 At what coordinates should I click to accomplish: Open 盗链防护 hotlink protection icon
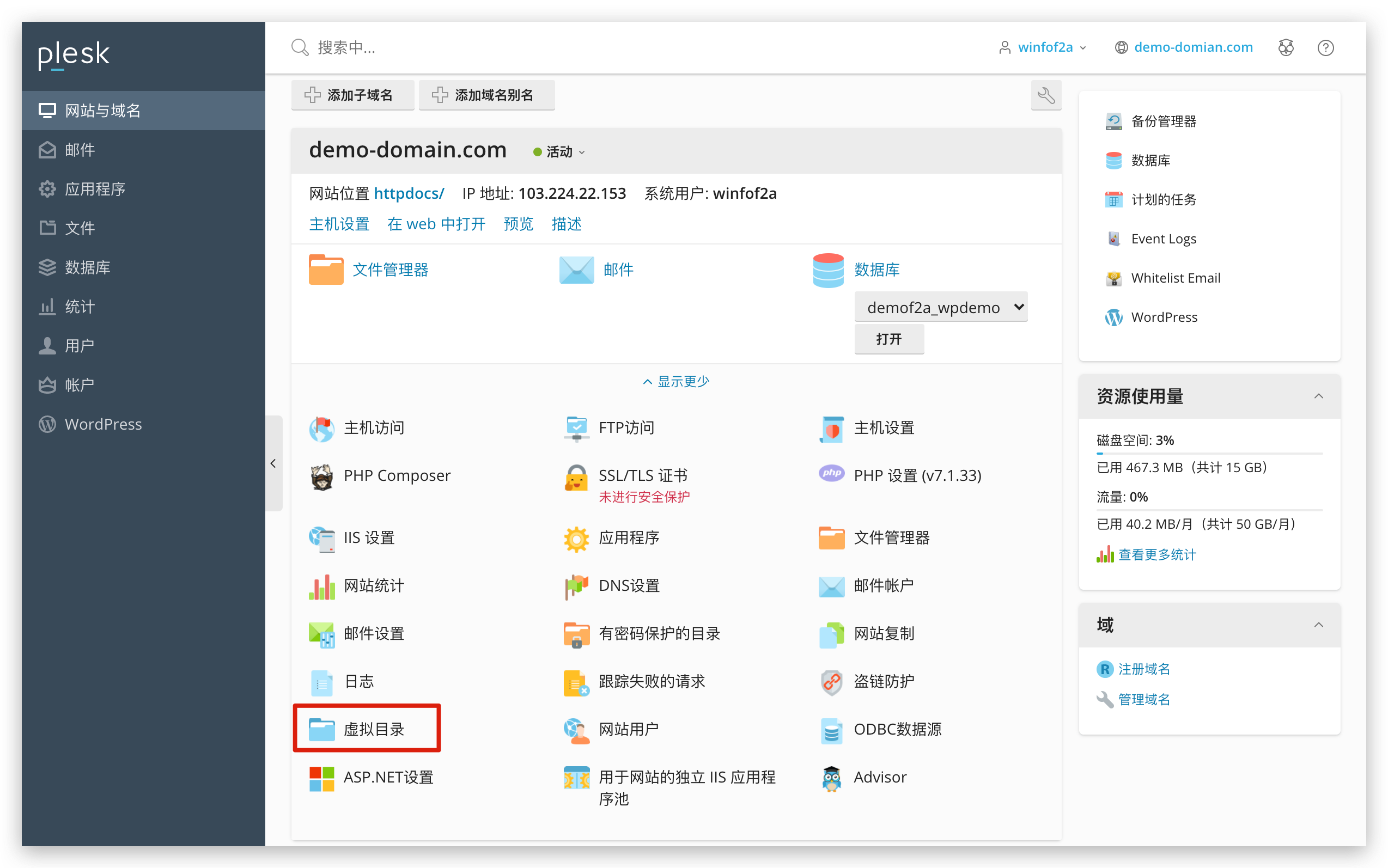(x=831, y=682)
